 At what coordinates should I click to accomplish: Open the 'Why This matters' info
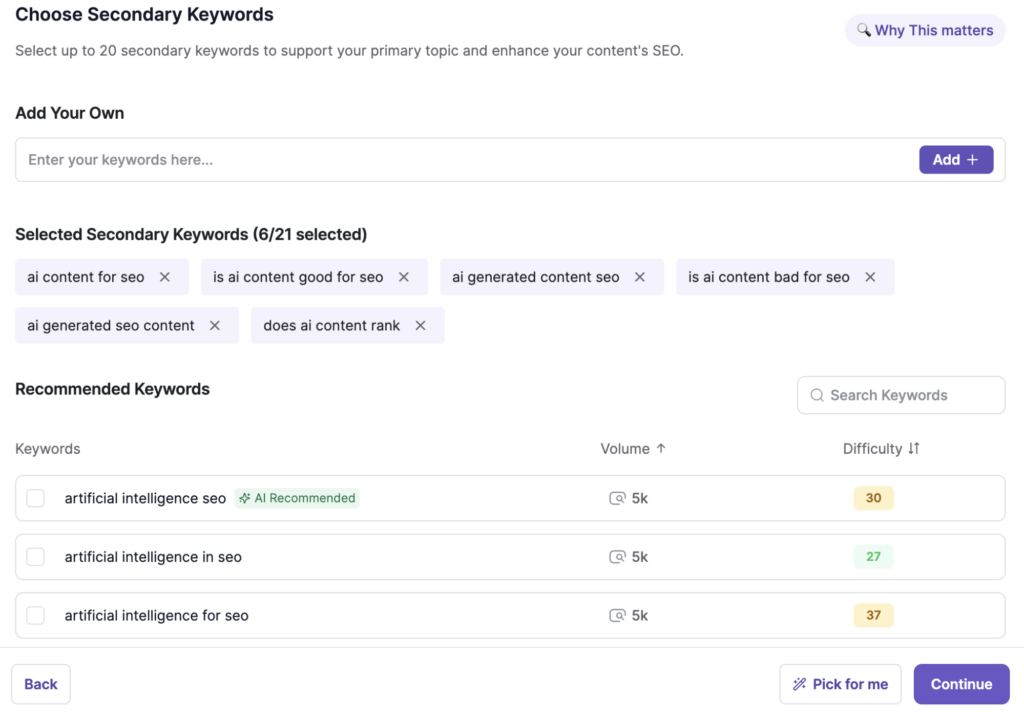(925, 30)
